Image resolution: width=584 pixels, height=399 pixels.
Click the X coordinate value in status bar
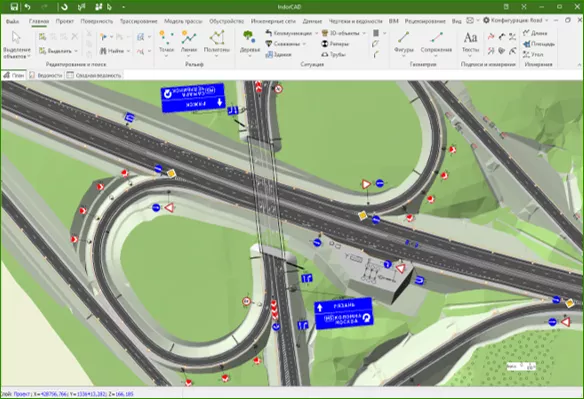[x=54, y=394]
